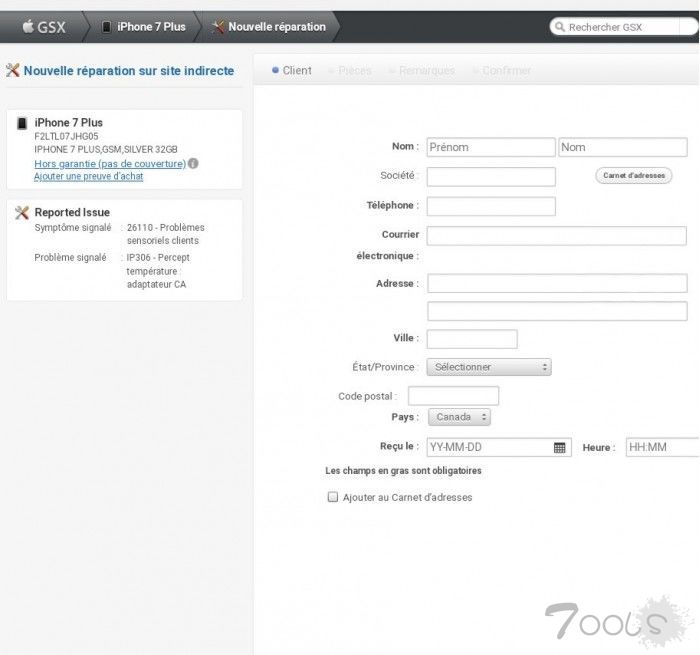The height and width of the screenshot is (655, 700).
Task: Click the Reported Issue tools icon
Action: [22, 212]
